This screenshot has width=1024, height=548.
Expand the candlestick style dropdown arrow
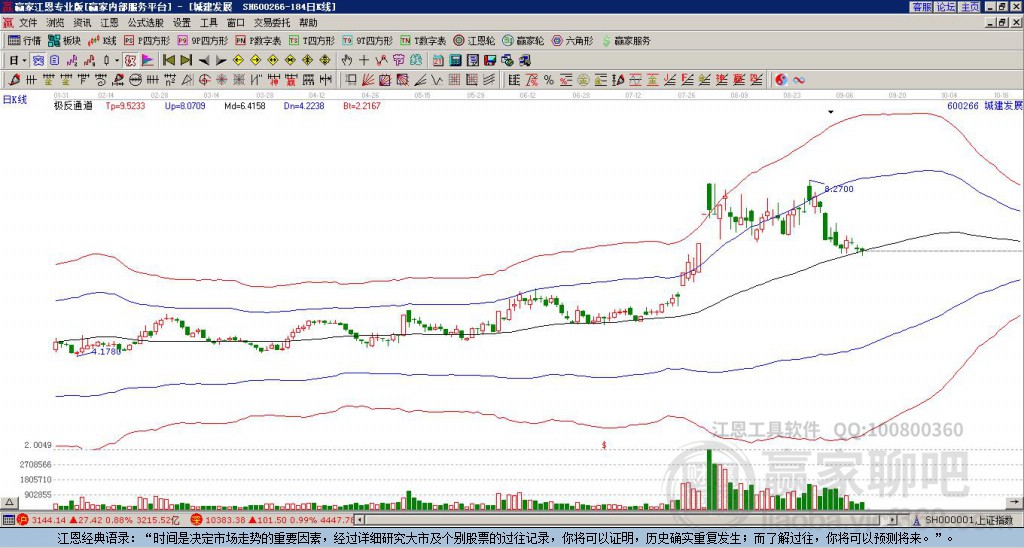[117, 61]
